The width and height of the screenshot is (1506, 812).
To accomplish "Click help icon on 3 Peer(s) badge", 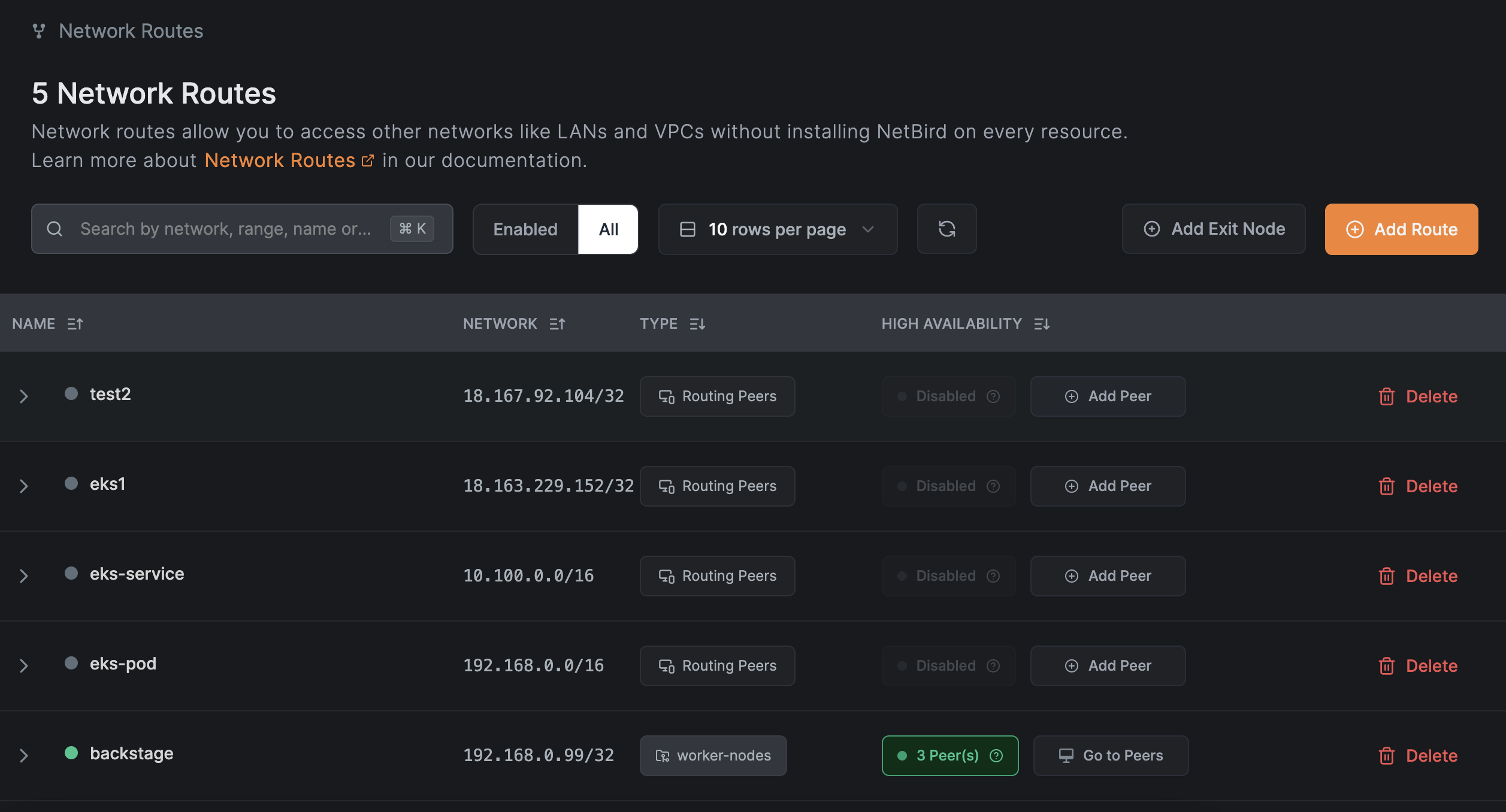I will 996,756.
